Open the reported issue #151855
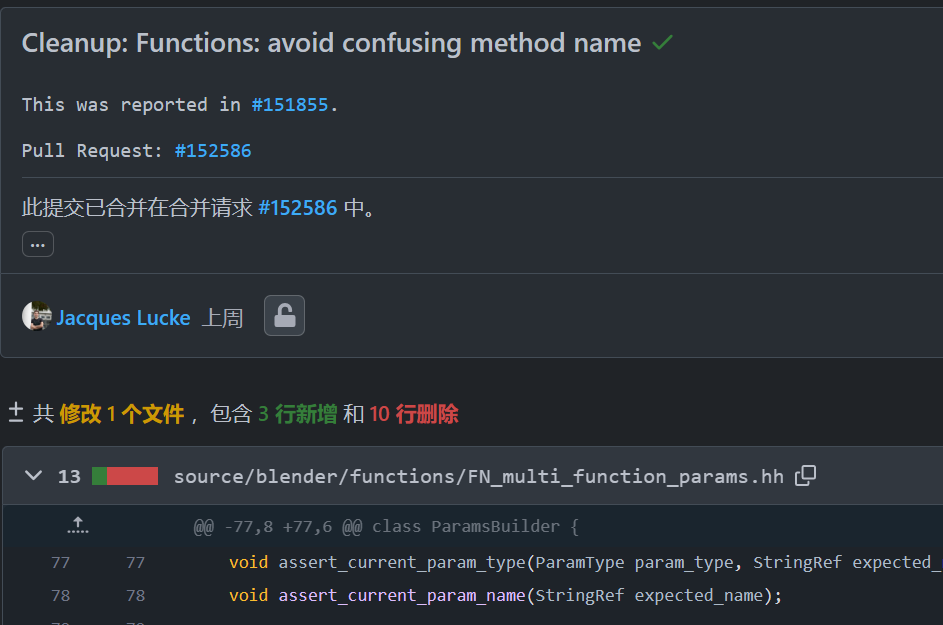 click(289, 105)
